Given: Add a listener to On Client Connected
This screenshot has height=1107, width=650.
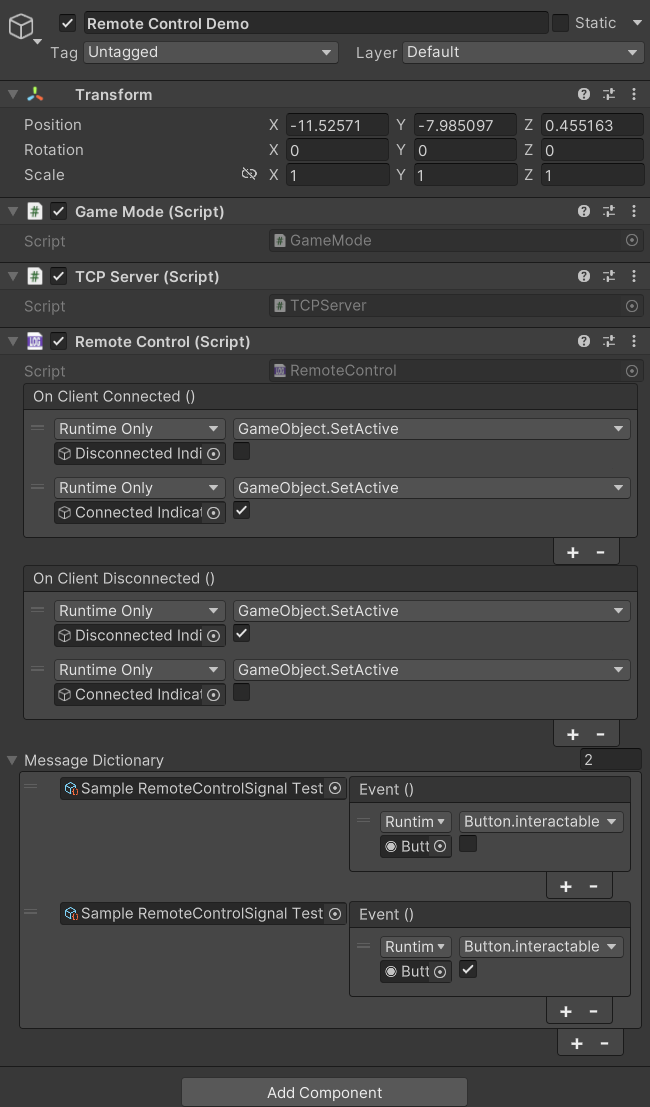Looking at the screenshot, I should 572,552.
